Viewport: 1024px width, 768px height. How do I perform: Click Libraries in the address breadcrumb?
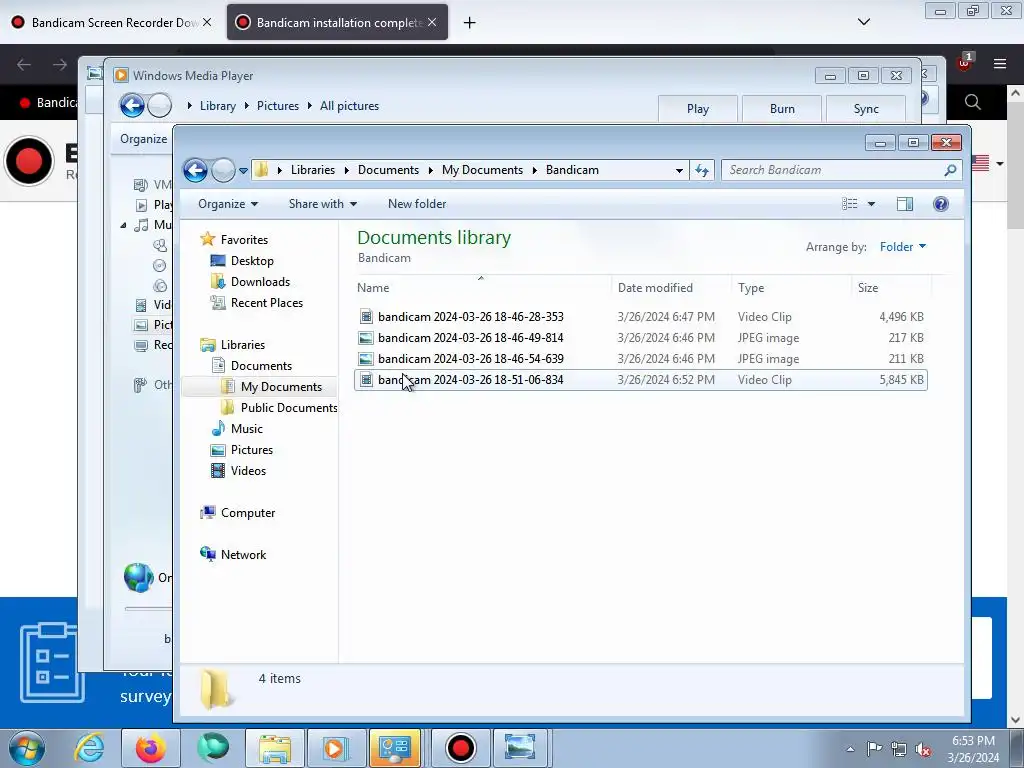313,170
